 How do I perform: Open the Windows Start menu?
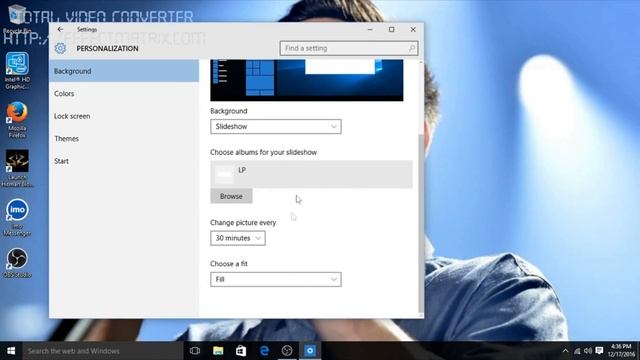(11, 351)
